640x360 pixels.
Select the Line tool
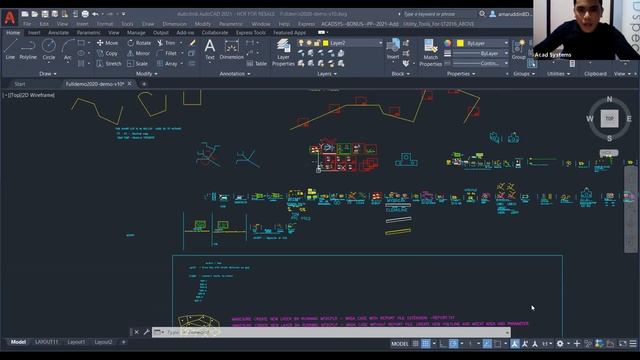pyautogui.click(x=10, y=49)
